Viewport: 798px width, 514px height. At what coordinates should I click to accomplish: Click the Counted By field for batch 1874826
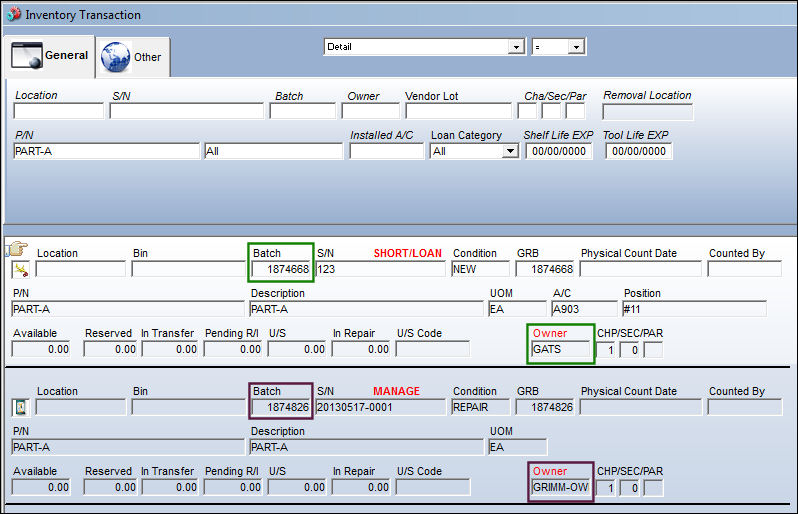point(745,407)
